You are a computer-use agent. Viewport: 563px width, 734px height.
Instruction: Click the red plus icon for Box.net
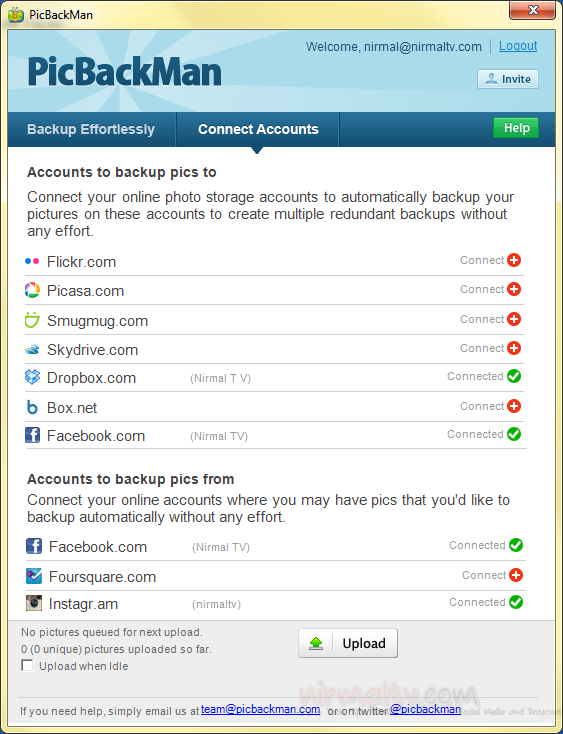(514, 406)
